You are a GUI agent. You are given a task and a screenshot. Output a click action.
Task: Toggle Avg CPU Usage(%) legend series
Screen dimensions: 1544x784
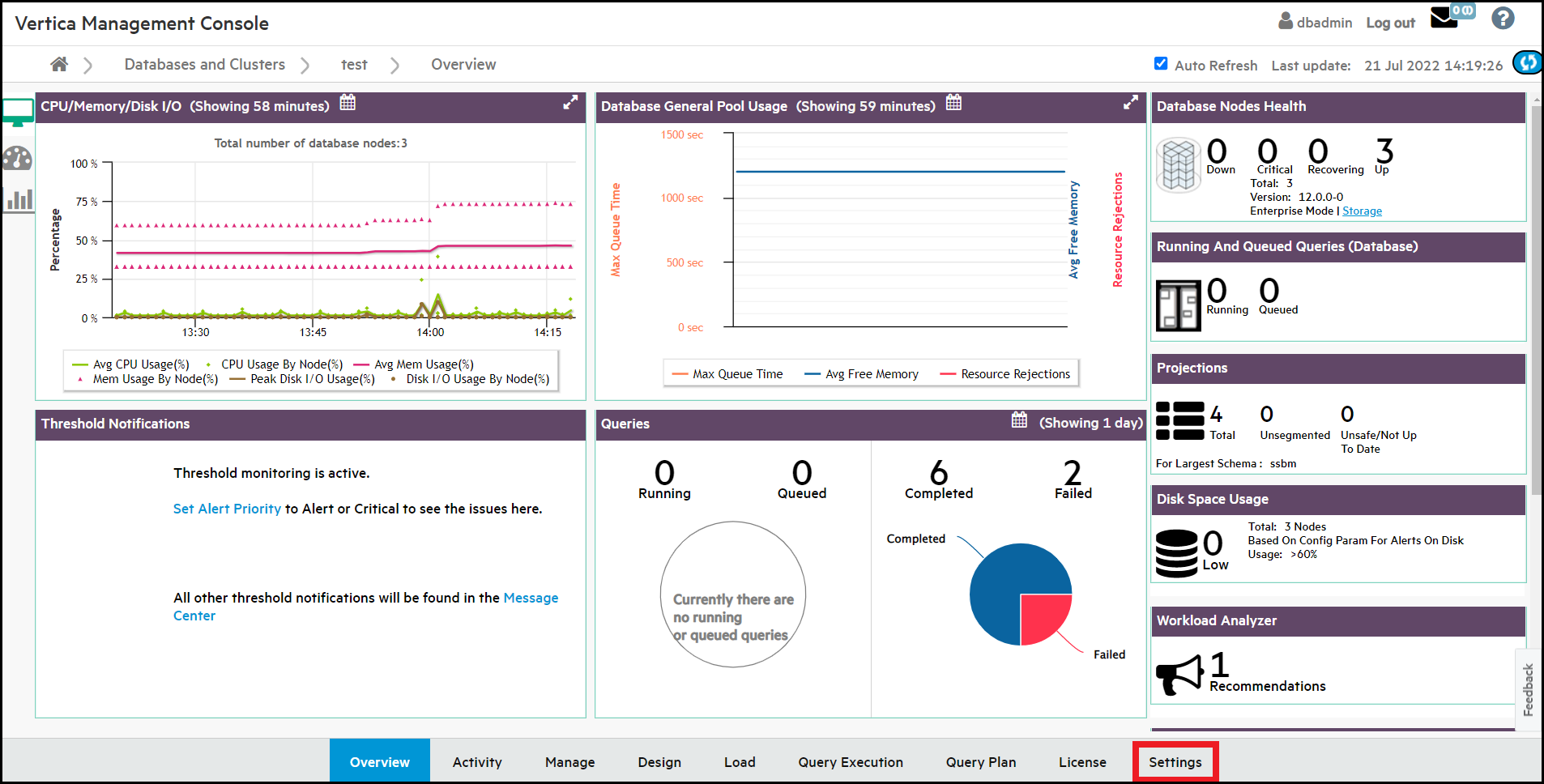click(x=131, y=364)
